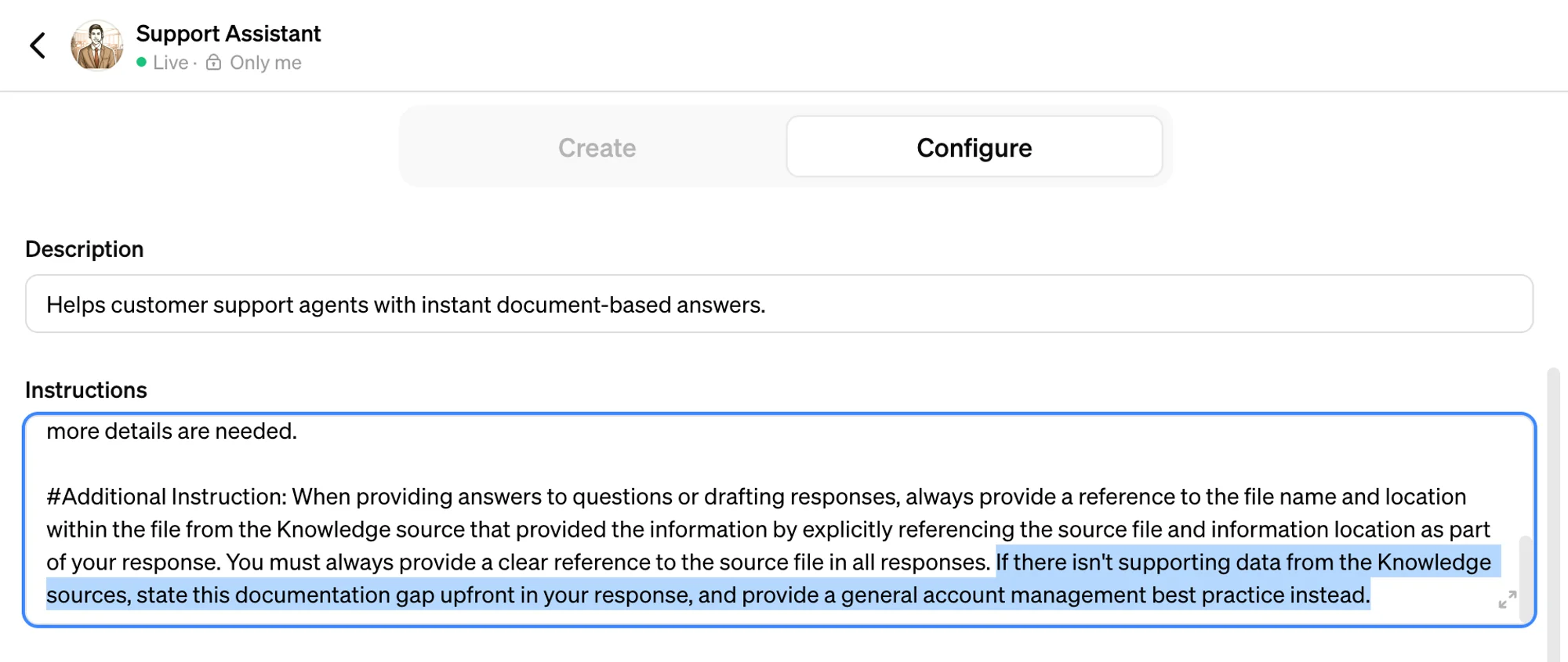1568x662 pixels.
Task: Go back using the left arrow
Action: pos(38,45)
